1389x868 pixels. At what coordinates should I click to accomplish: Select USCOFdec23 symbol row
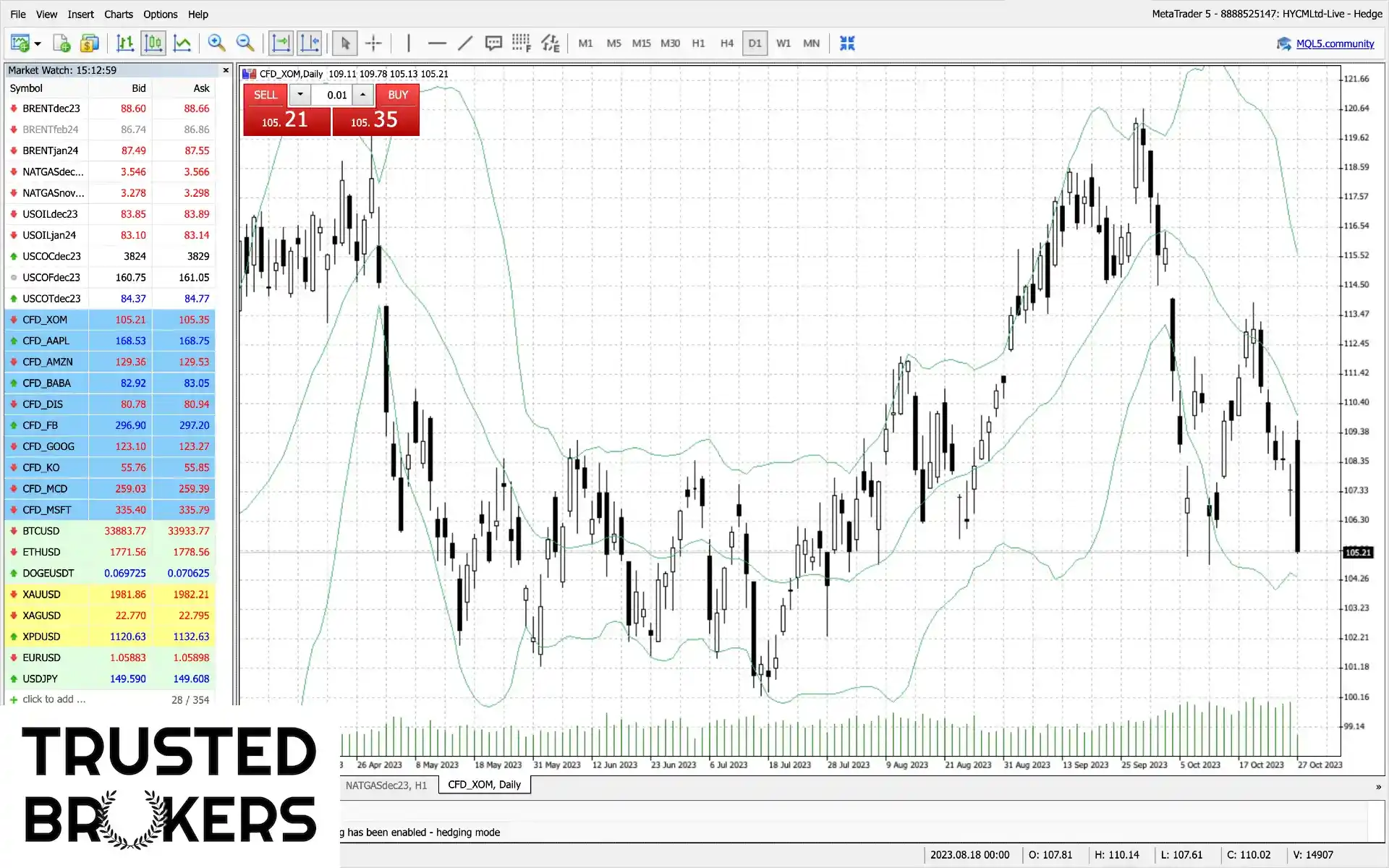point(110,277)
